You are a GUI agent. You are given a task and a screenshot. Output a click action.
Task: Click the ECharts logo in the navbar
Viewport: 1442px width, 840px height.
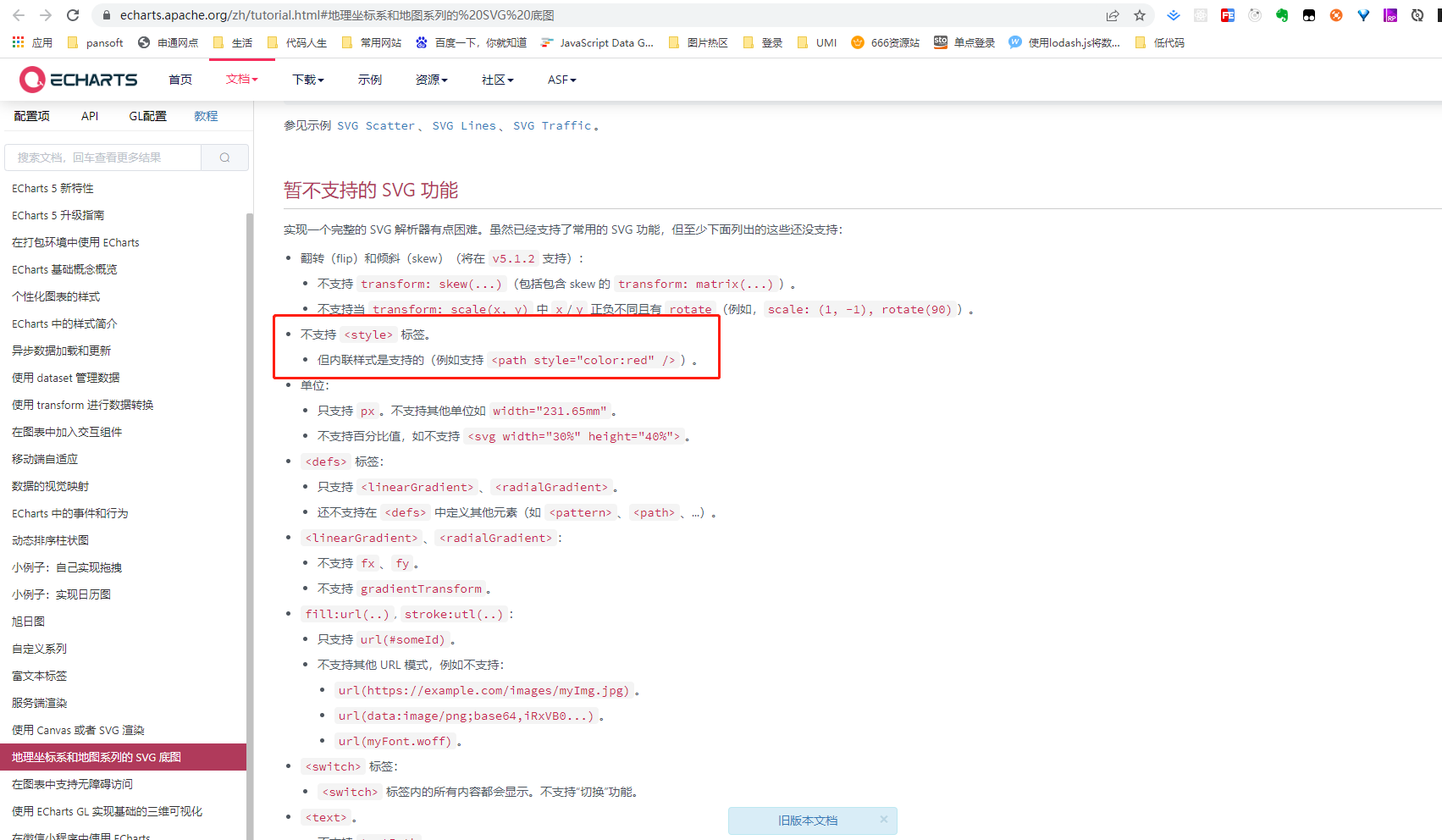(79, 79)
